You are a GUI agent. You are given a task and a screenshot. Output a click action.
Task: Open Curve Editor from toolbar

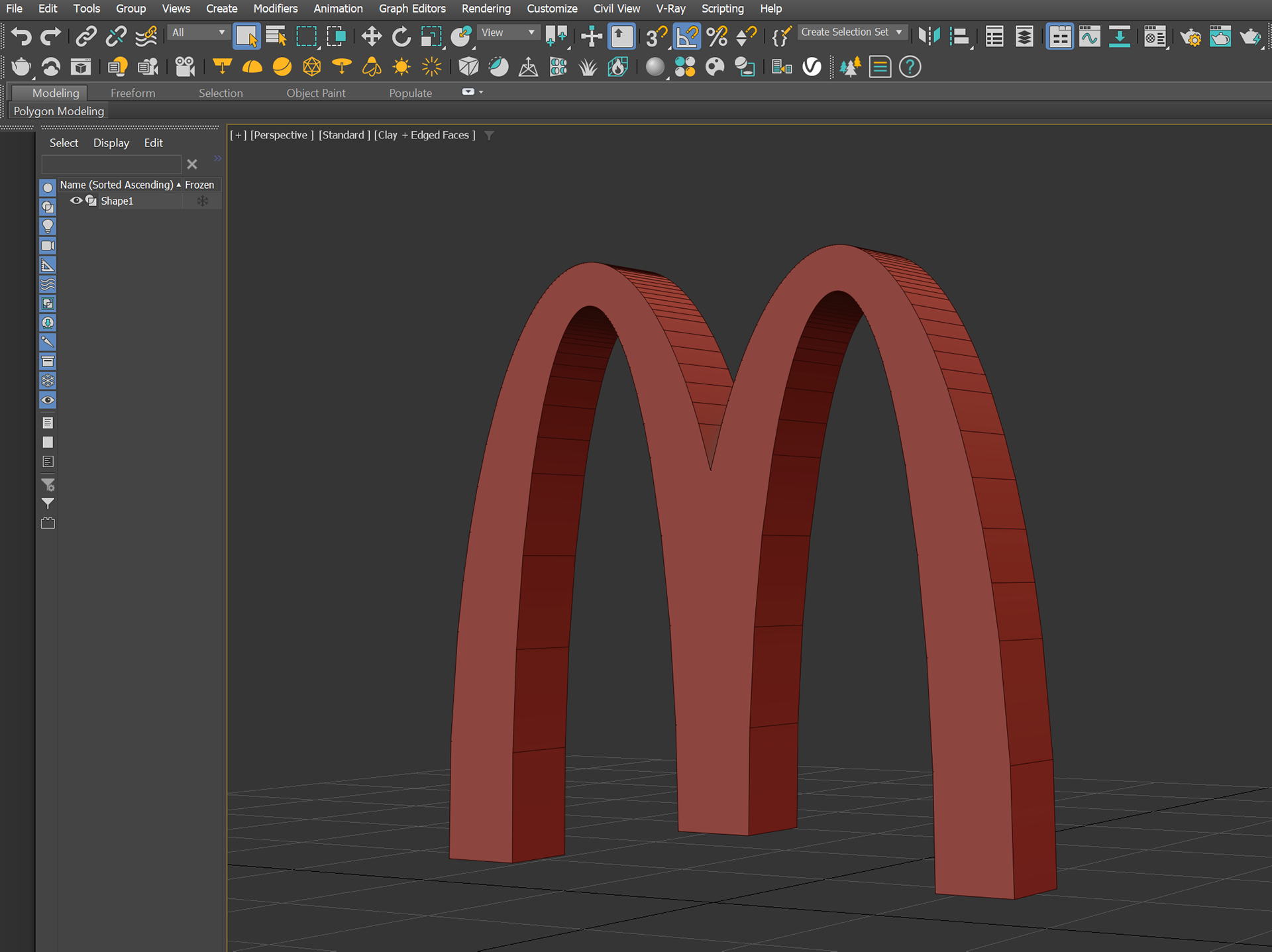click(1089, 36)
